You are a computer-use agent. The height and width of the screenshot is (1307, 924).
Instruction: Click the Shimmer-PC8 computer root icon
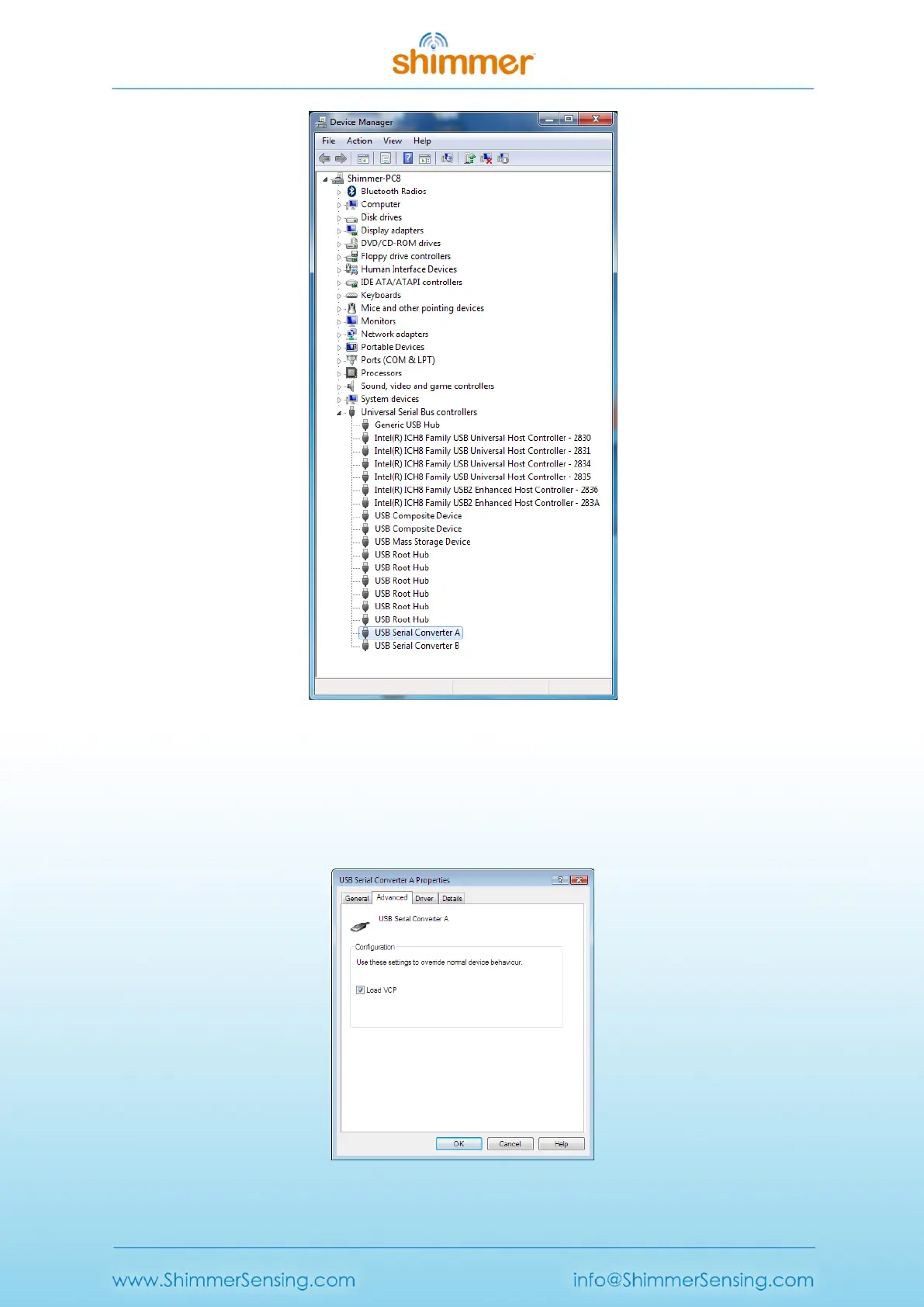(337, 179)
